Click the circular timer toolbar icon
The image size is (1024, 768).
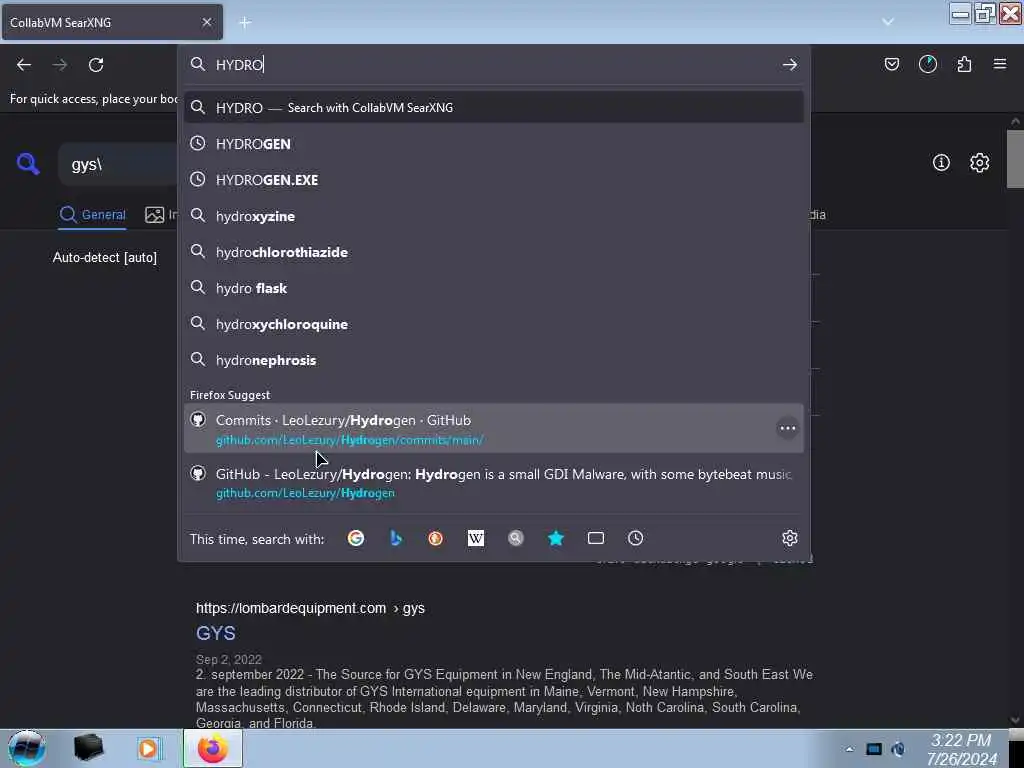coord(928,64)
